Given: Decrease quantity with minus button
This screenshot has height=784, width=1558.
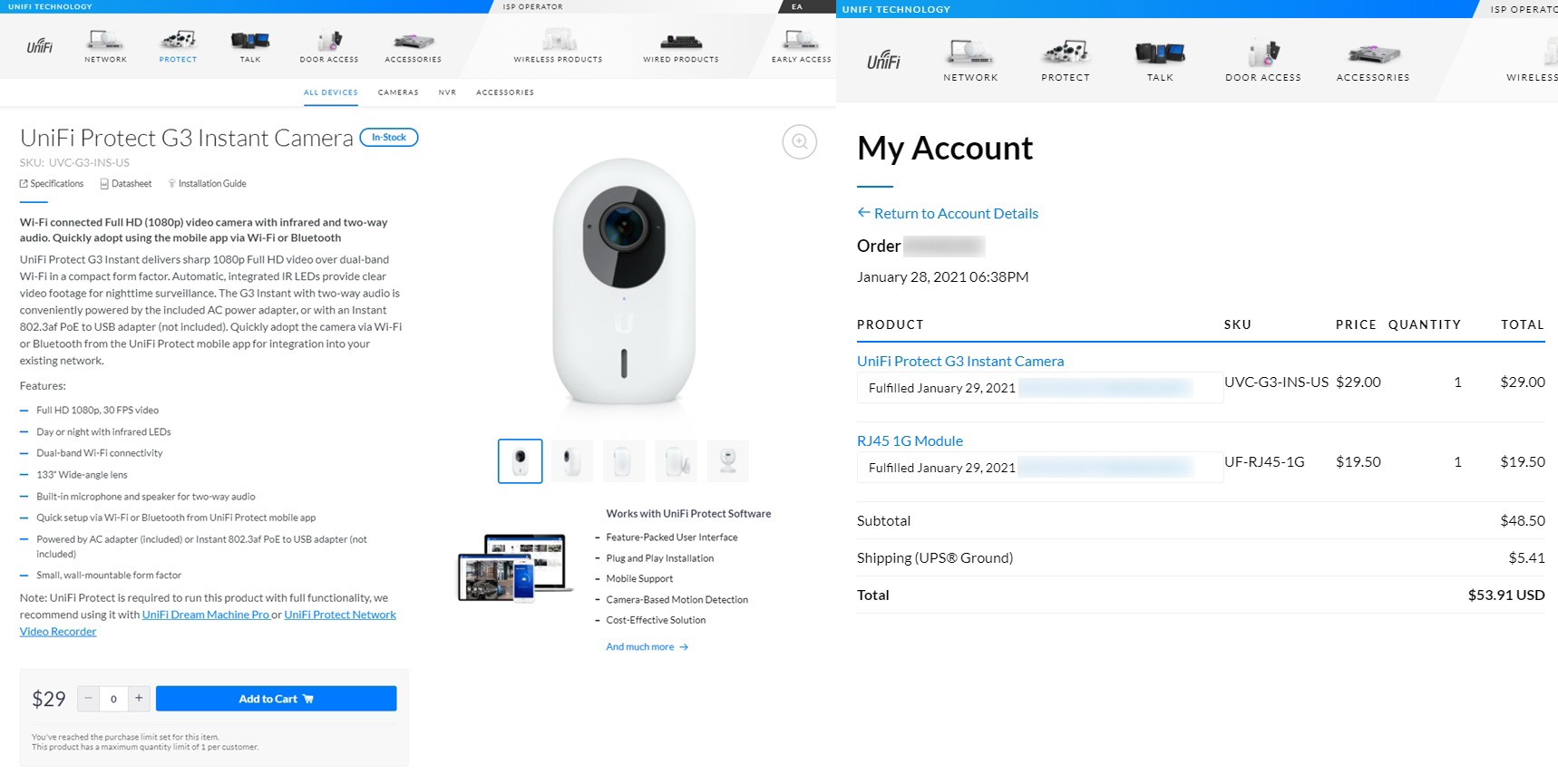Looking at the screenshot, I should [x=88, y=699].
